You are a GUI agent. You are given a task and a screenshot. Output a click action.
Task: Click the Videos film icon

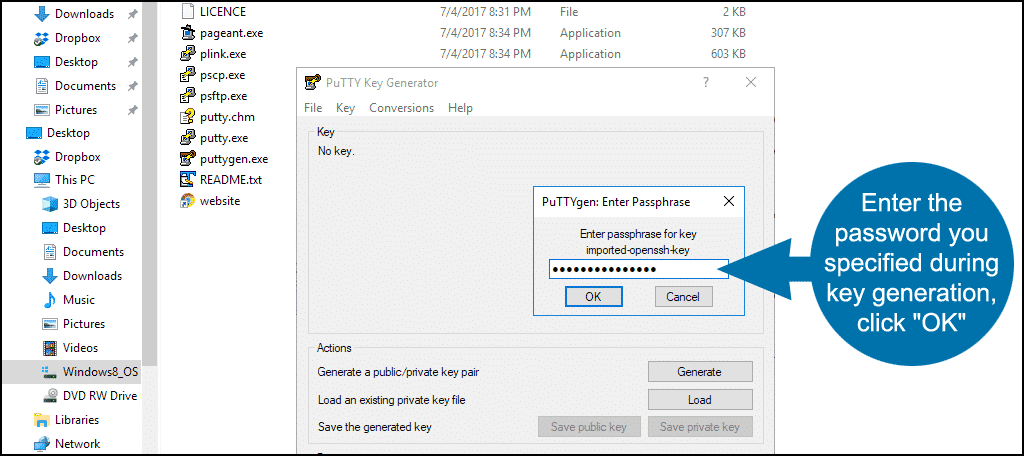50,348
